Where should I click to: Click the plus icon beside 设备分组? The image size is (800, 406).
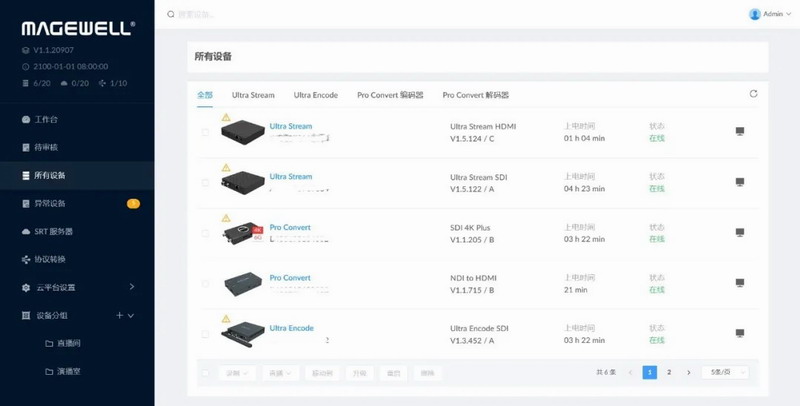pos(119,315)
